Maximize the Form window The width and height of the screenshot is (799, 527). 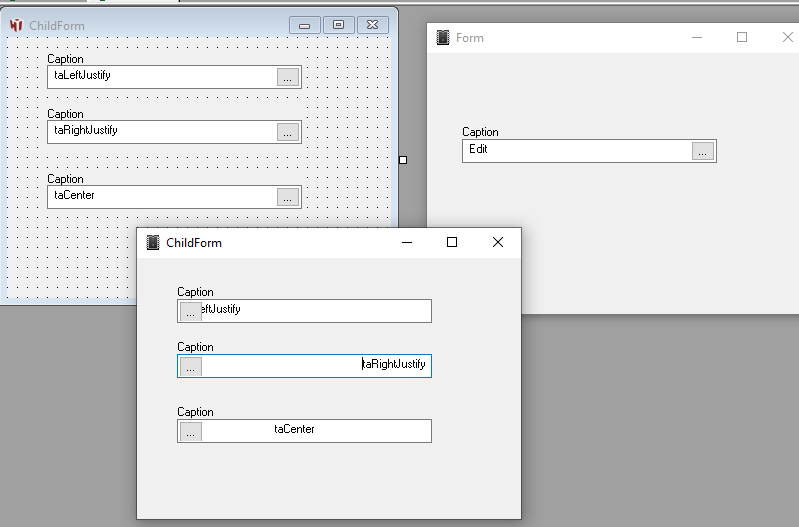(742, 37)
